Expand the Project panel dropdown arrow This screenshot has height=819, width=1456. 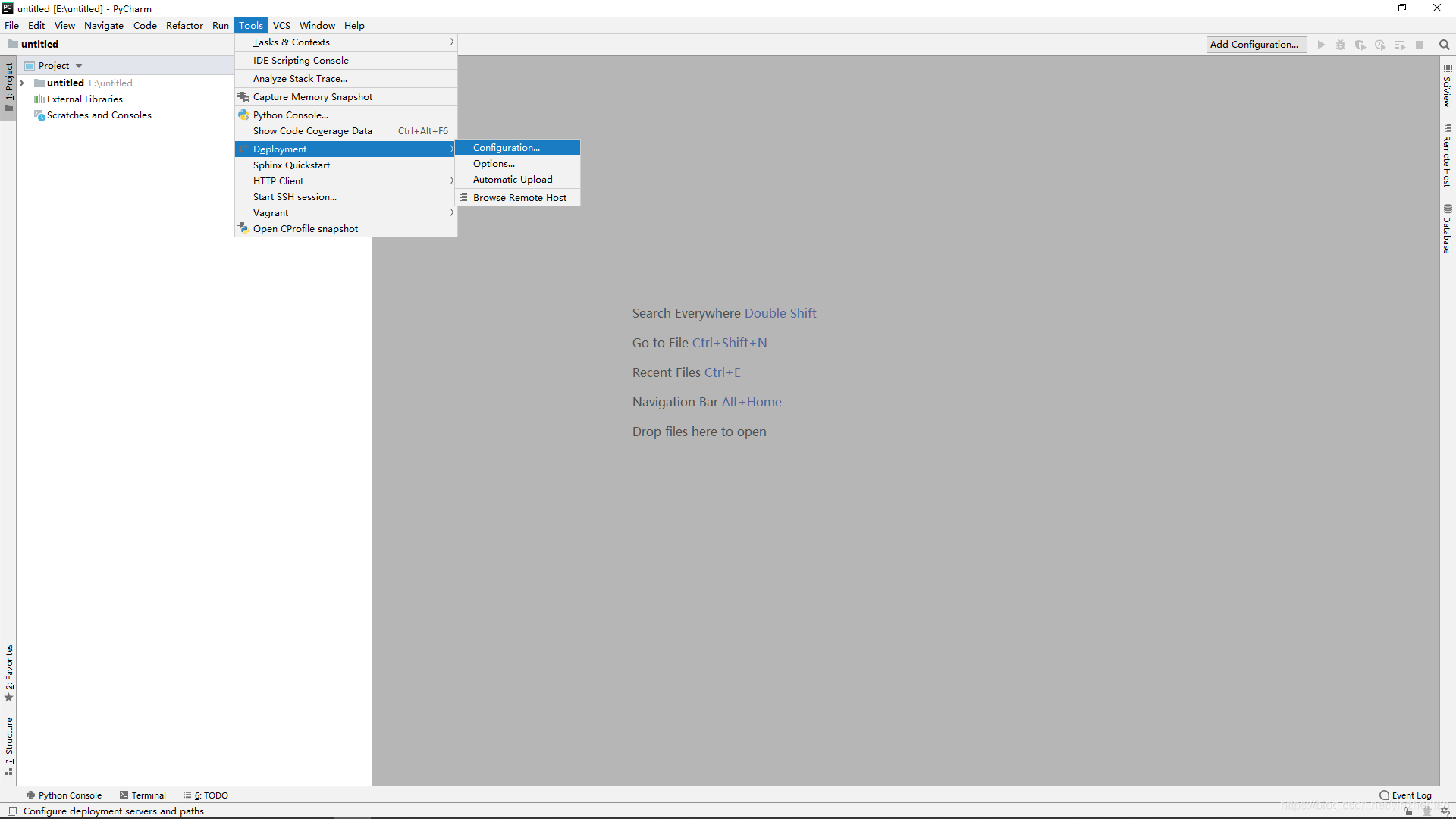(79, 65)
